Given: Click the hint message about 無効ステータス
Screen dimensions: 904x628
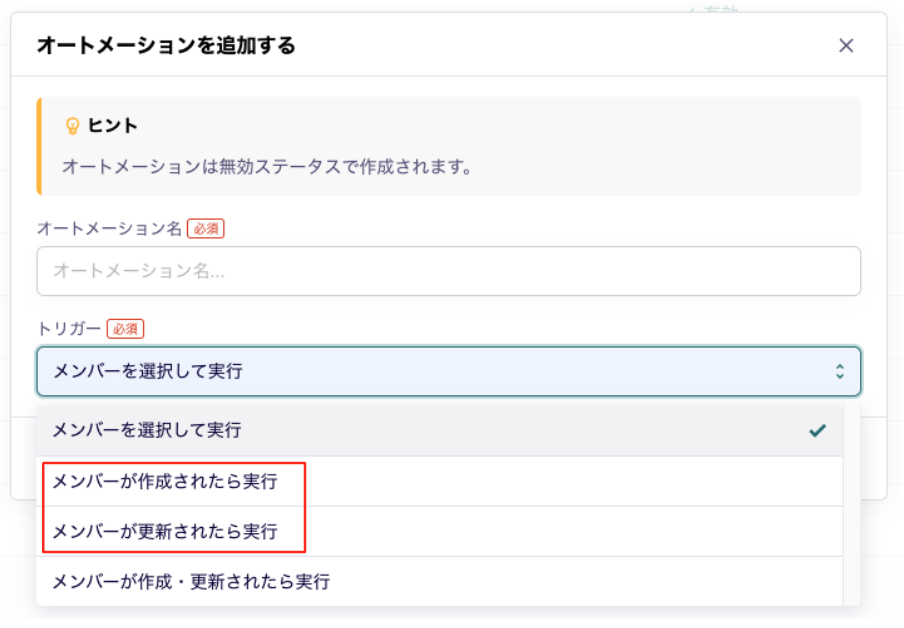Looking at the screenshot, I should coord(267,166).
